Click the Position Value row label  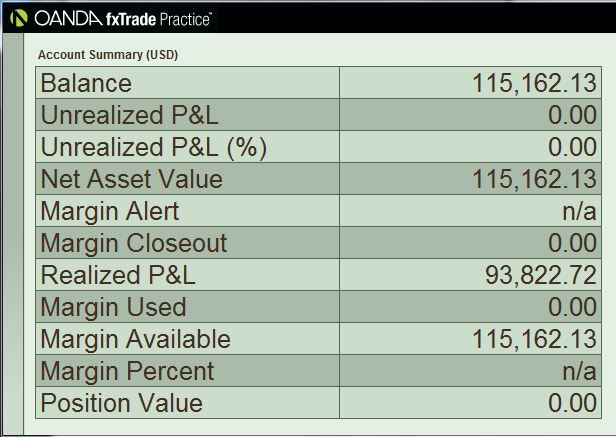pos(121,403)
